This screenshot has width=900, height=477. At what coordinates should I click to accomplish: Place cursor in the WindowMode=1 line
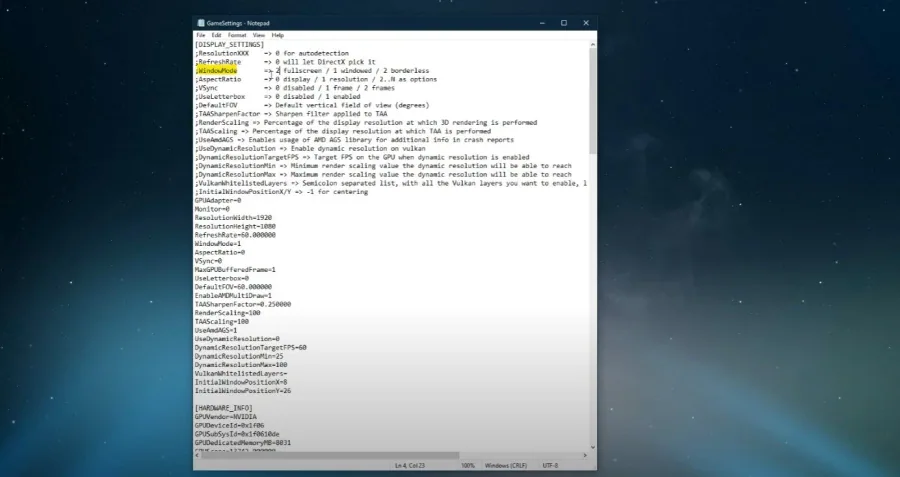tap(218, 243)
